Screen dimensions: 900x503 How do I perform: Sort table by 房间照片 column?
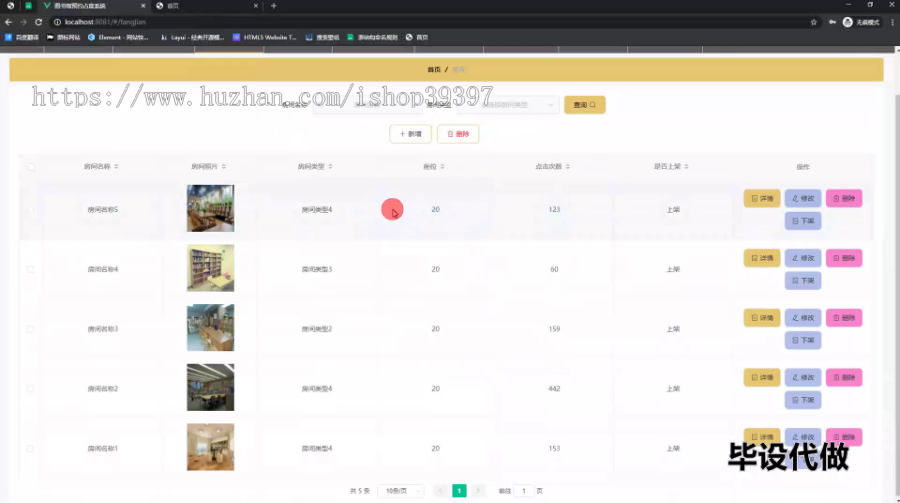(x=224, y=167)
